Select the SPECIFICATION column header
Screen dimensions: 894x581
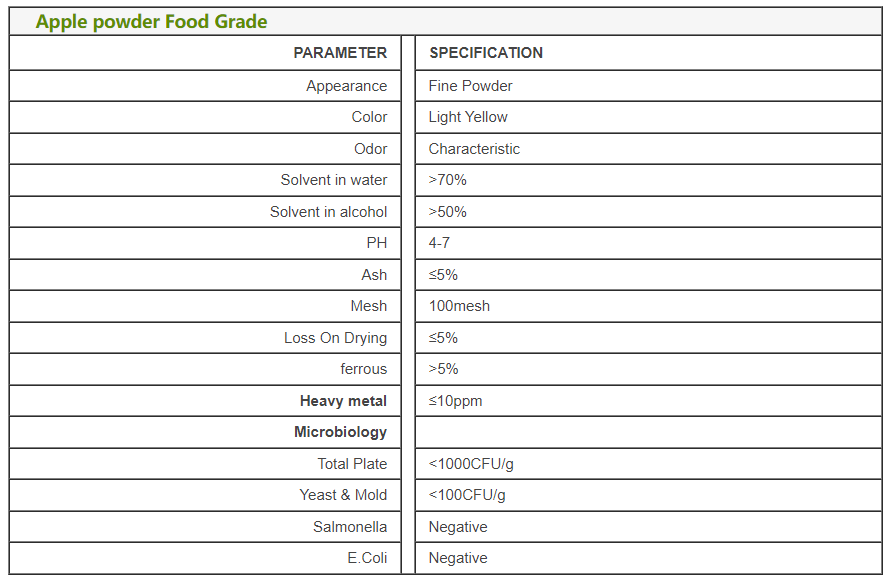486,53
